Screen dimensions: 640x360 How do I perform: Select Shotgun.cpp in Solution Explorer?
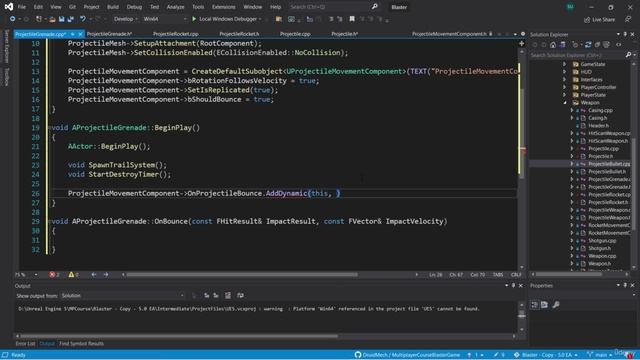602,241
